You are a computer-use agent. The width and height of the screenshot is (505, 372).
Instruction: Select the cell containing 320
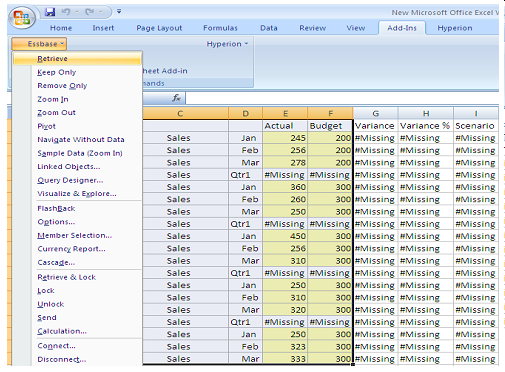click(285, 310)
